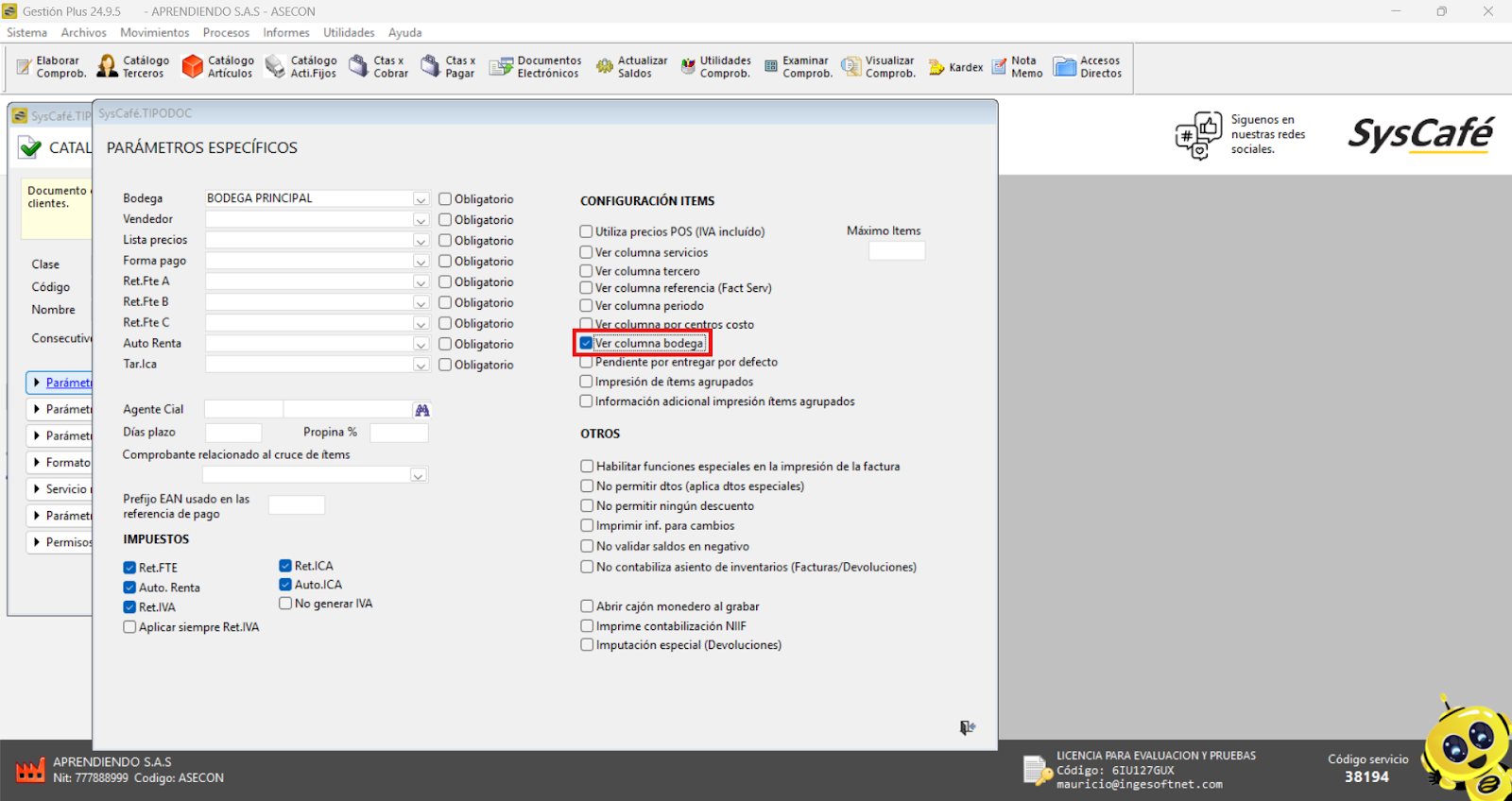Click the Nota Memo icon
Screen dimensions: 1512x801
pos(1017,66)
